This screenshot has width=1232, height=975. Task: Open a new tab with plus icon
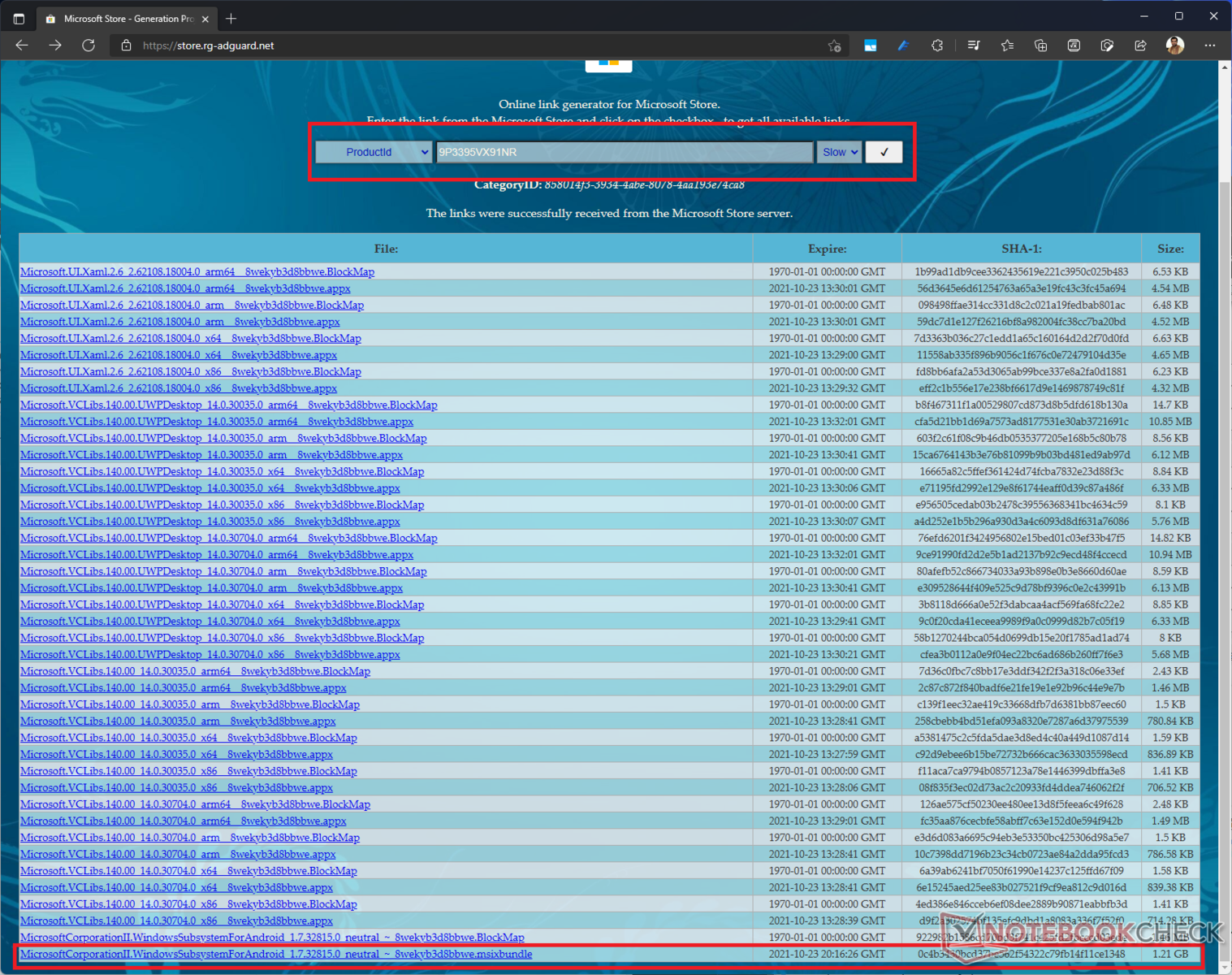pyautogui.click(x=231, y=18)
